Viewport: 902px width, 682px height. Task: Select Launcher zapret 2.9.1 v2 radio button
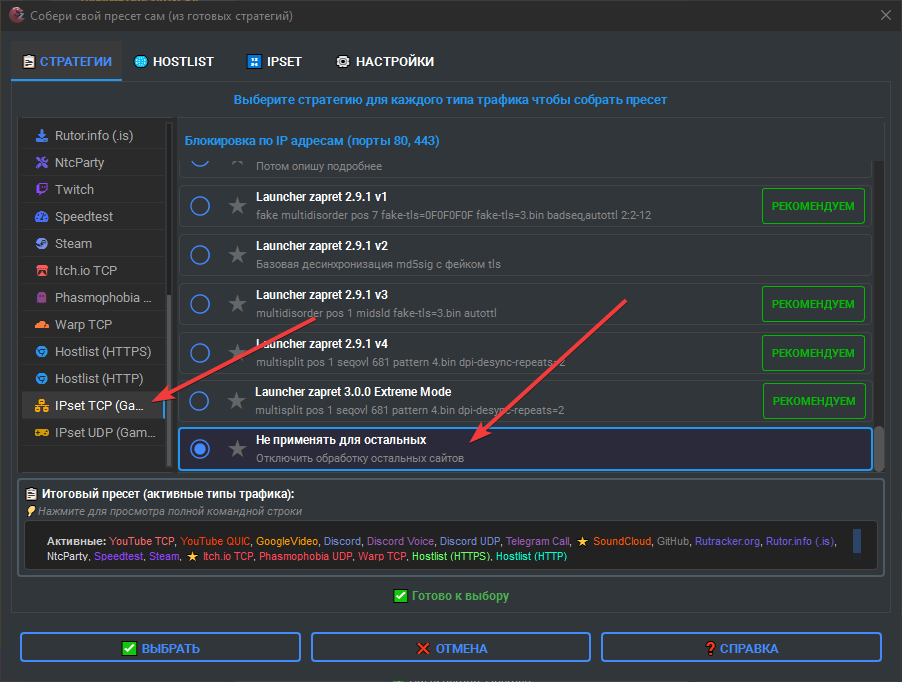(200, 255)
